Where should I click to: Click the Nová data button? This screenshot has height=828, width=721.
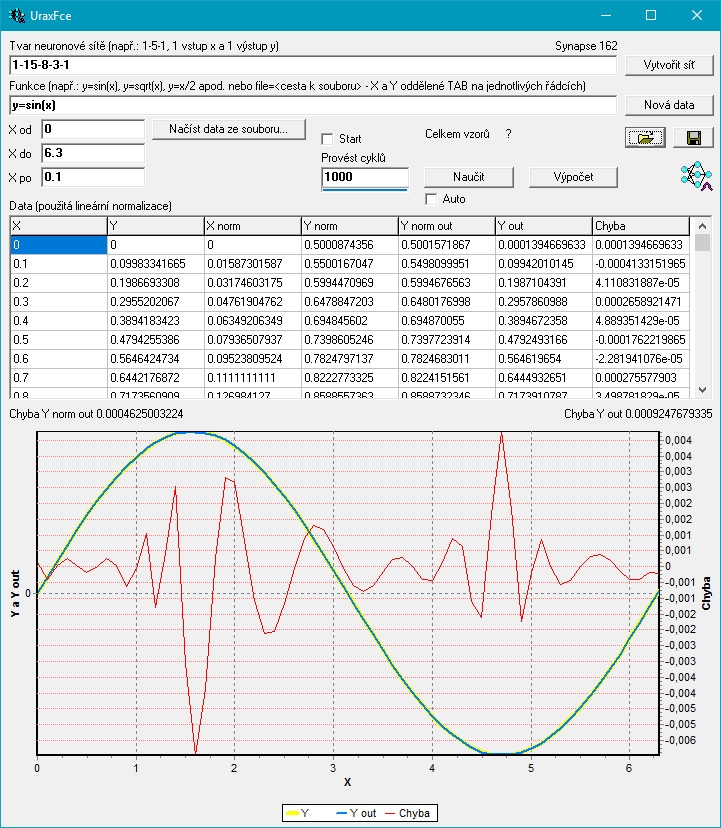pyautogui.click(x=669, y=105)
